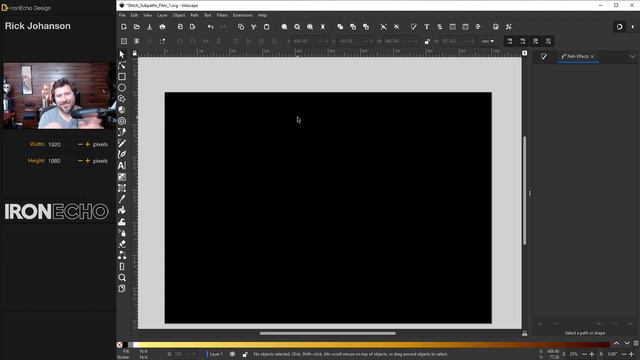
Task: Click the Open document icon
Action: pos(137,27)
